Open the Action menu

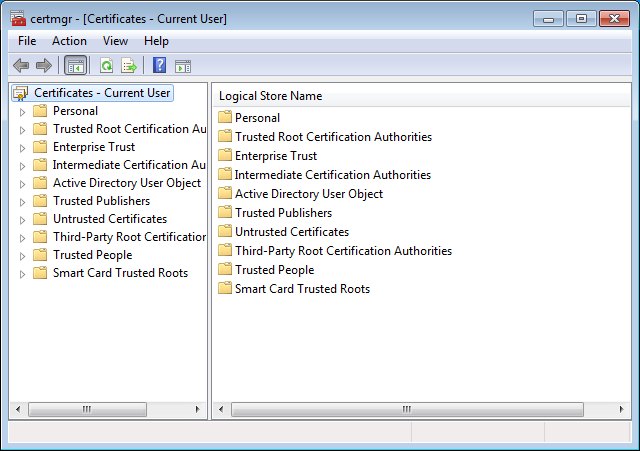tap(69, 41)
